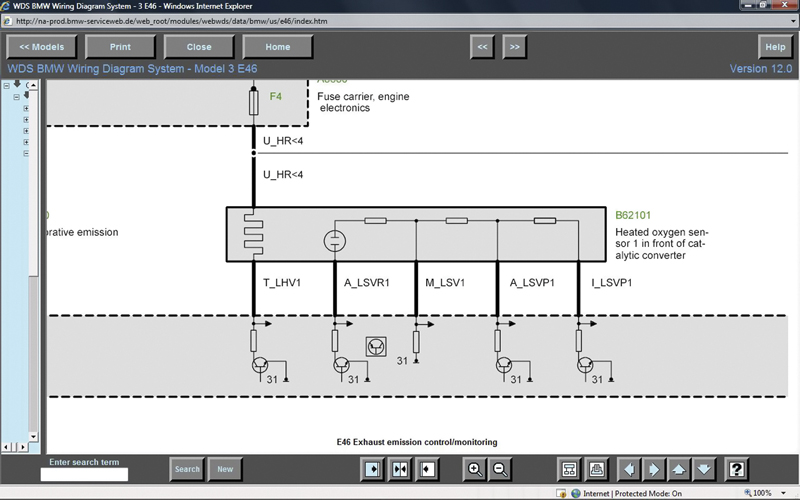Click the circular cell symbol in sensor box
This screenshot has width=800, height=500.
pyautogui.click(x=335, y=241)
